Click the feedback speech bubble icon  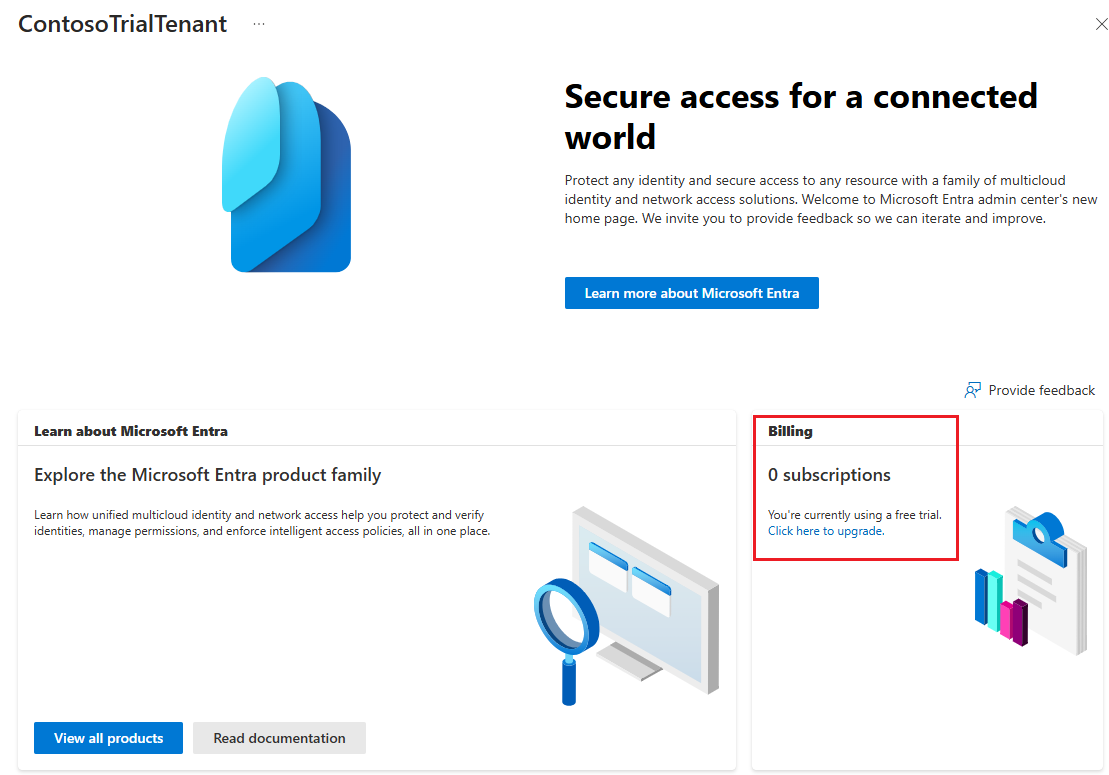(973, 390)
